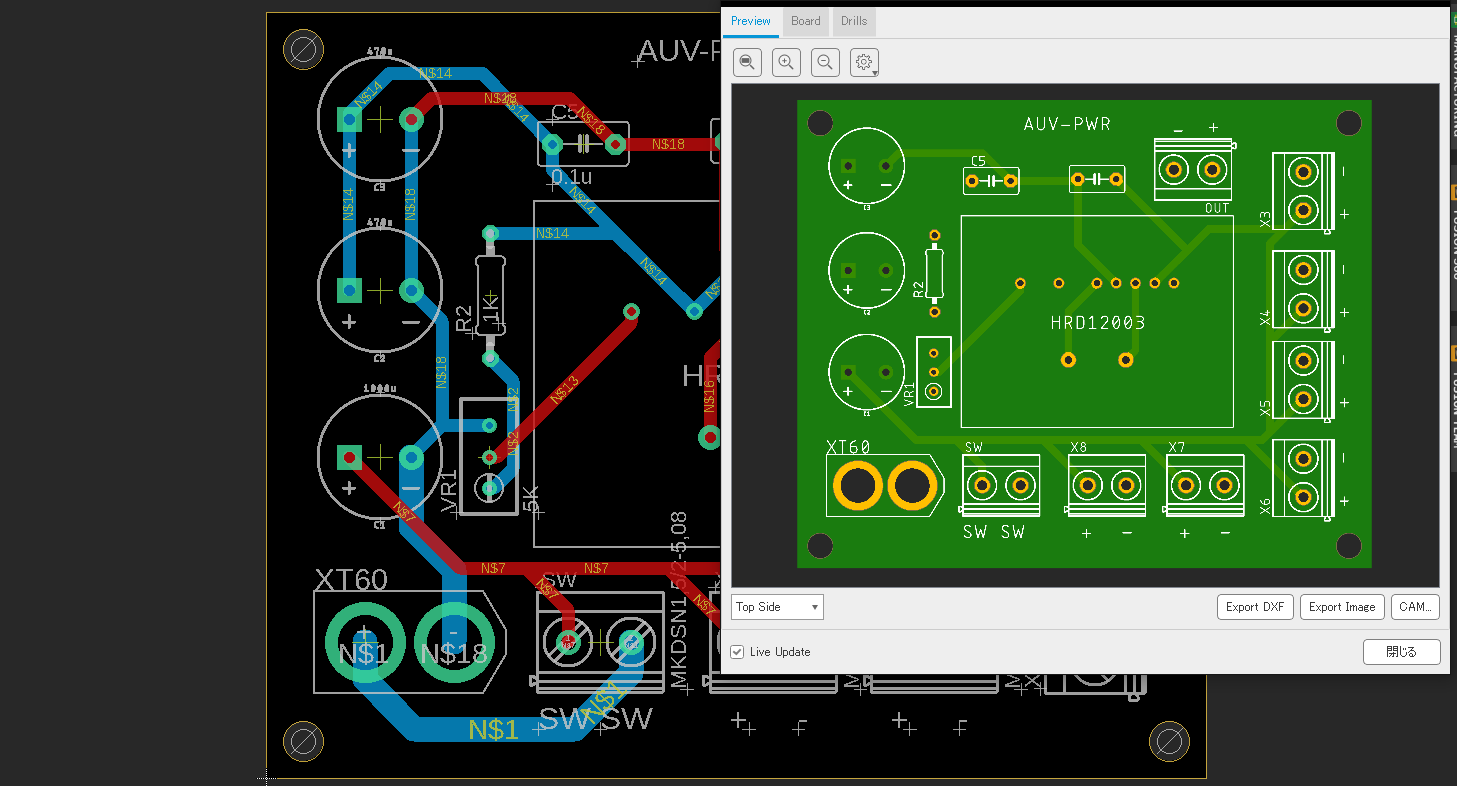Viewport: 1457px width, 786px height.
Task: Zoom out of the board preview
Action: (x=825, y=62)
